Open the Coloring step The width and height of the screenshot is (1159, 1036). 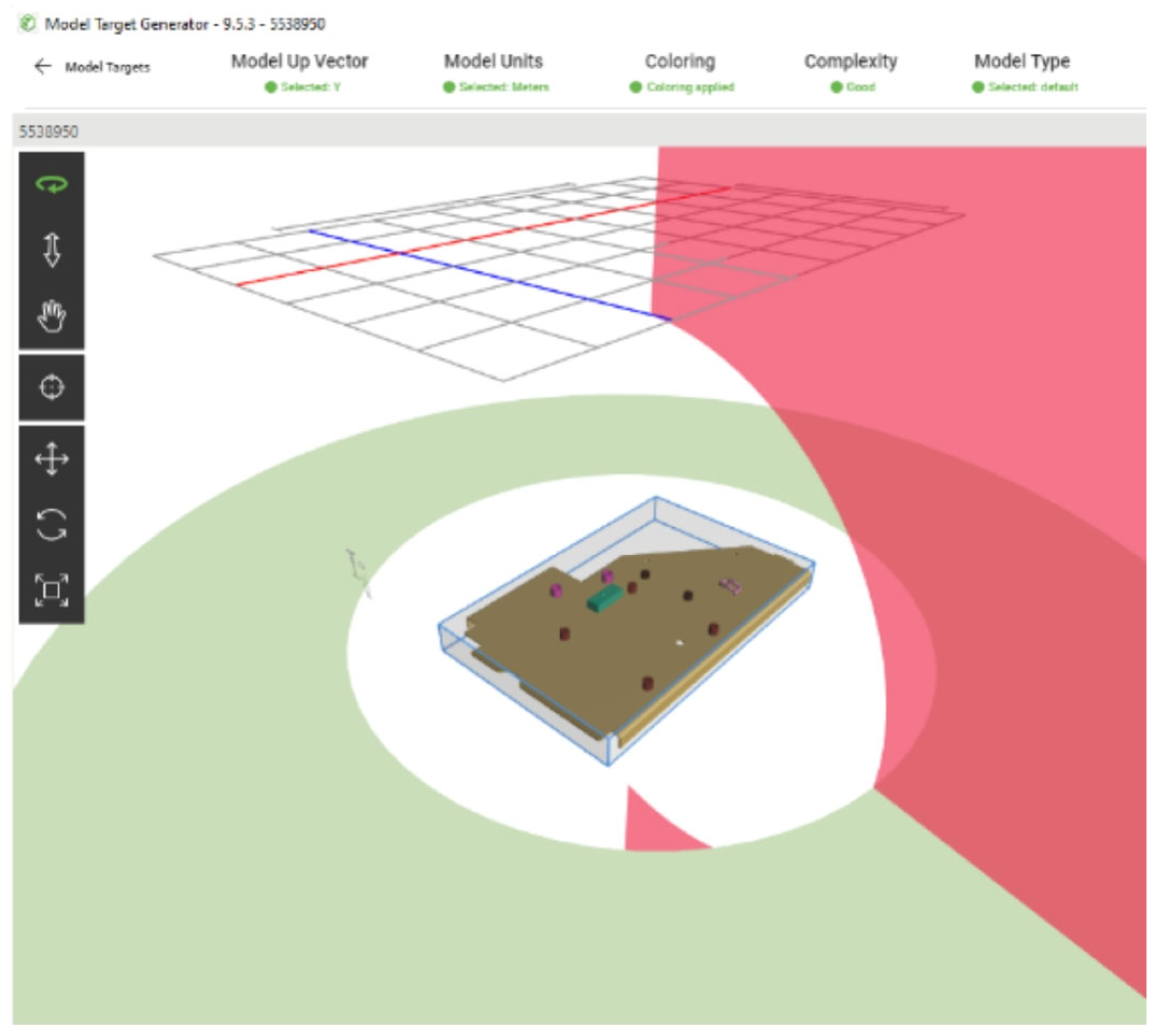coord(680,61)
